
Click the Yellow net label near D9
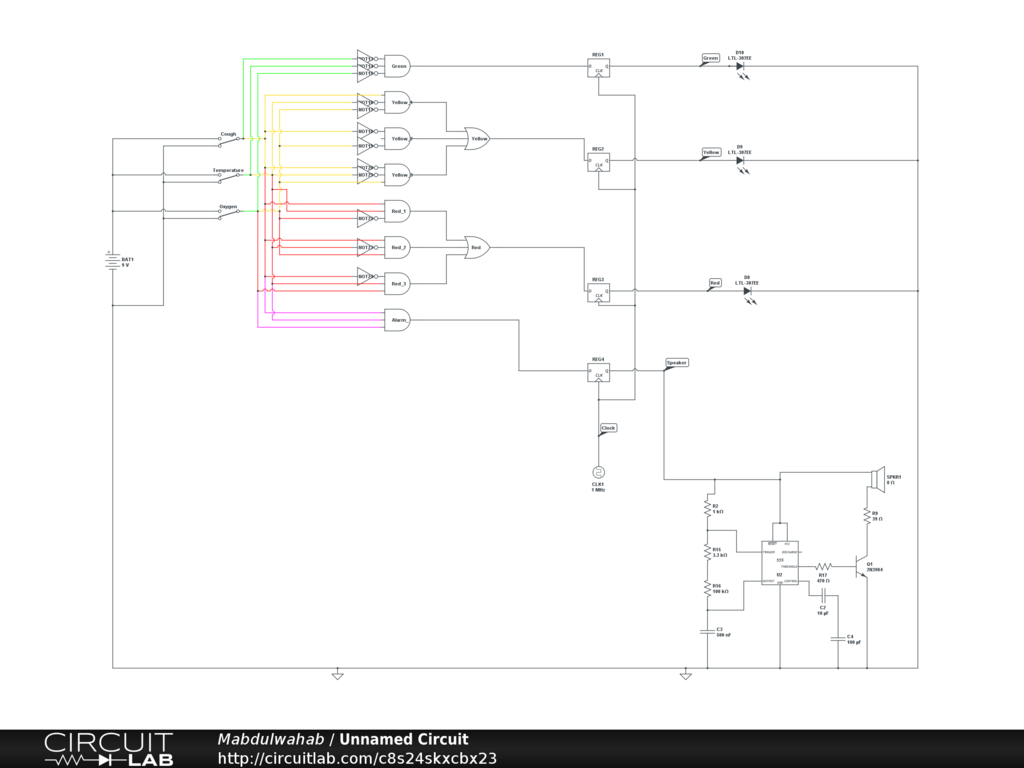pos(711,152)
